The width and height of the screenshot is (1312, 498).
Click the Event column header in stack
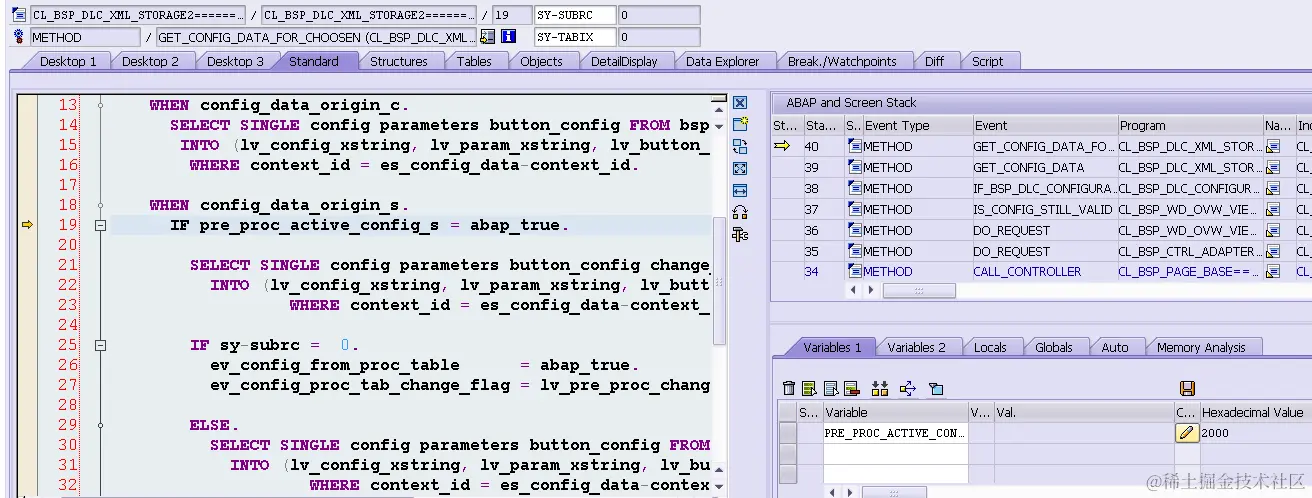(x=1045, y=125)
